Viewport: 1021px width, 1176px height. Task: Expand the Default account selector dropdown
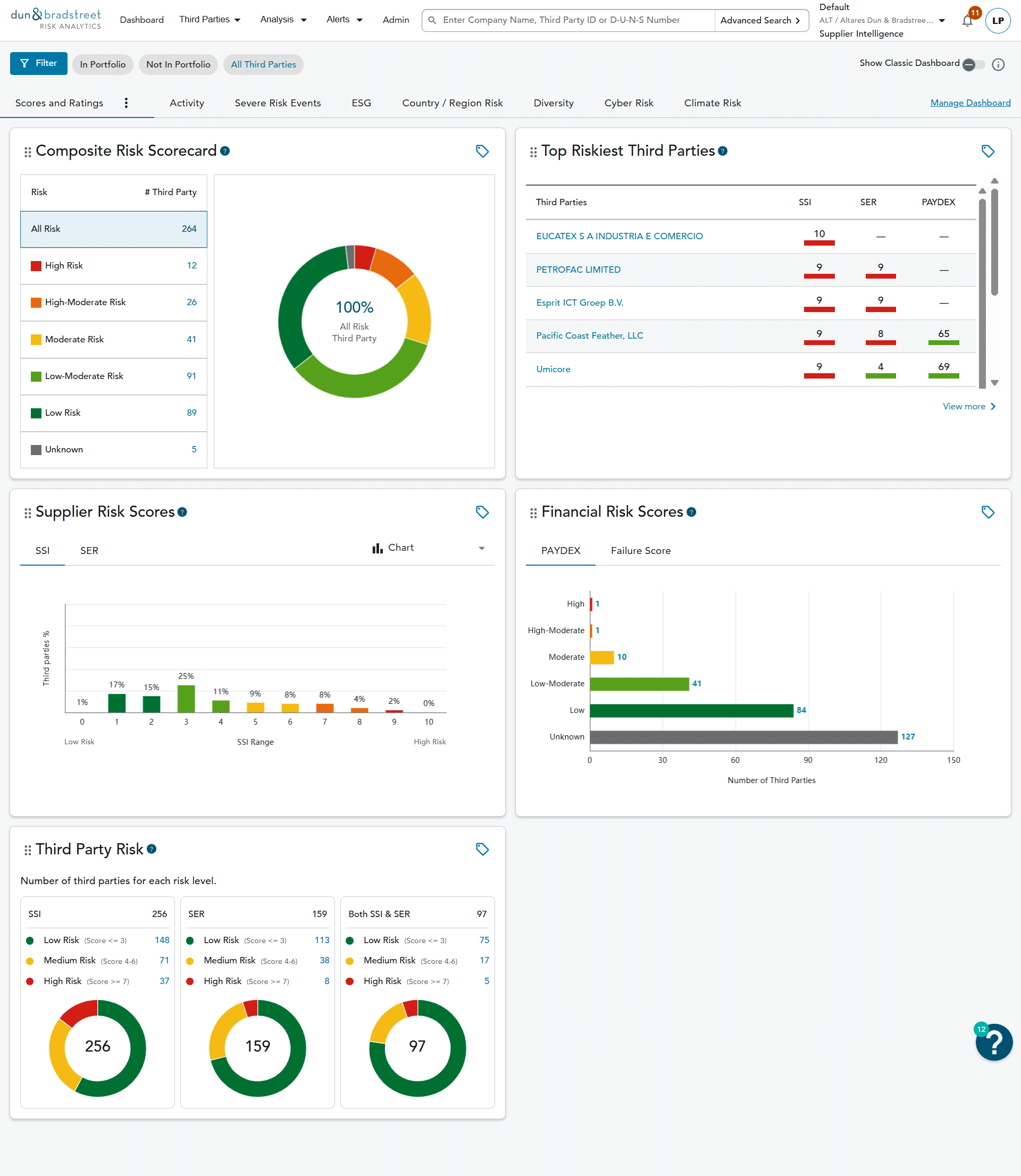(x=941, y=21)
